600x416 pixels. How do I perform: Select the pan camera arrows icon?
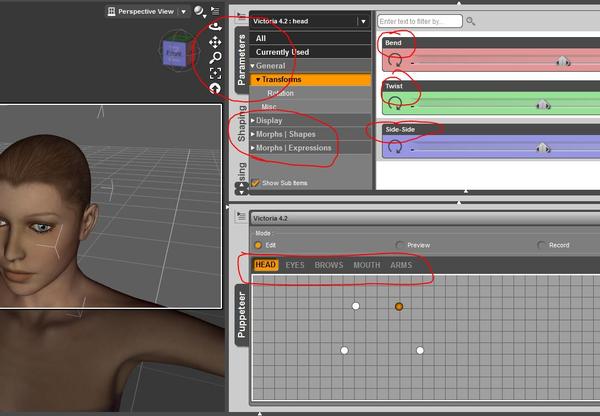pyautogui.click(x=215, y=42)
